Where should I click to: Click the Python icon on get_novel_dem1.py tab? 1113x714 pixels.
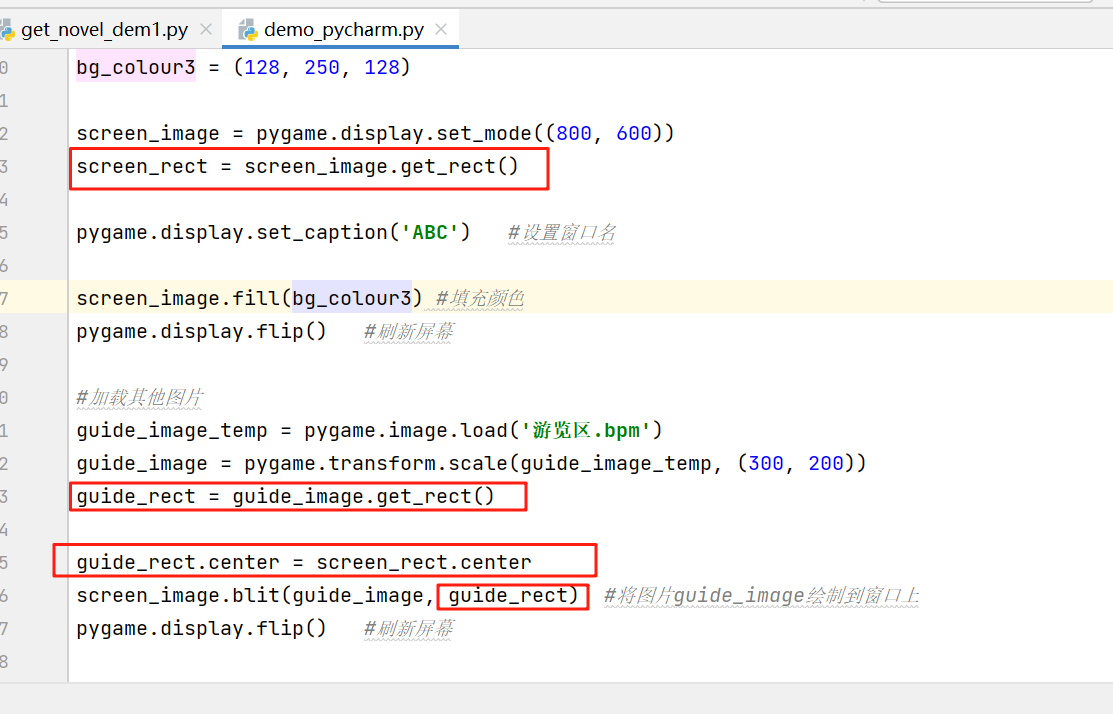pyautogui.click(x=10, y=29)
